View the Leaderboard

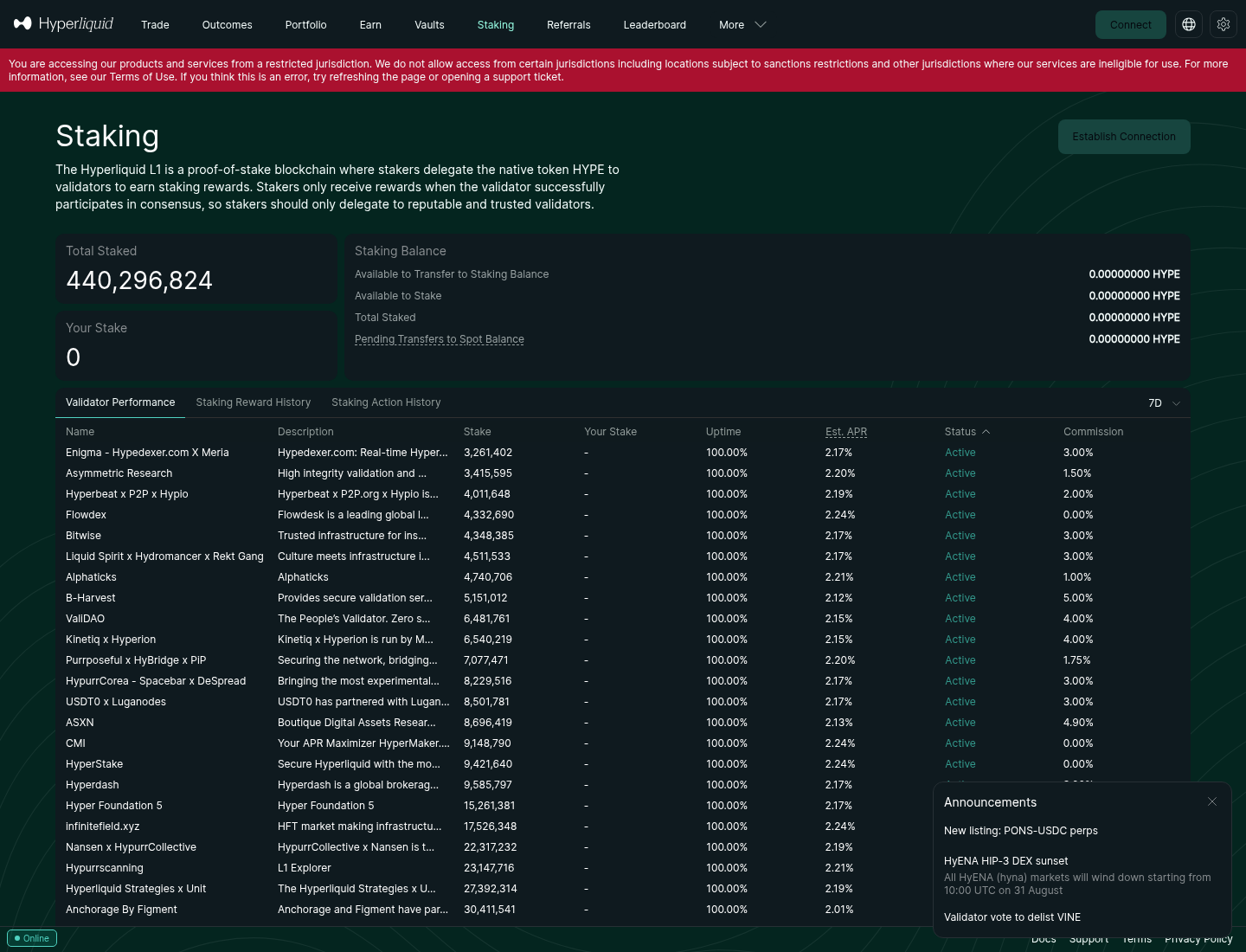point(655,25)
